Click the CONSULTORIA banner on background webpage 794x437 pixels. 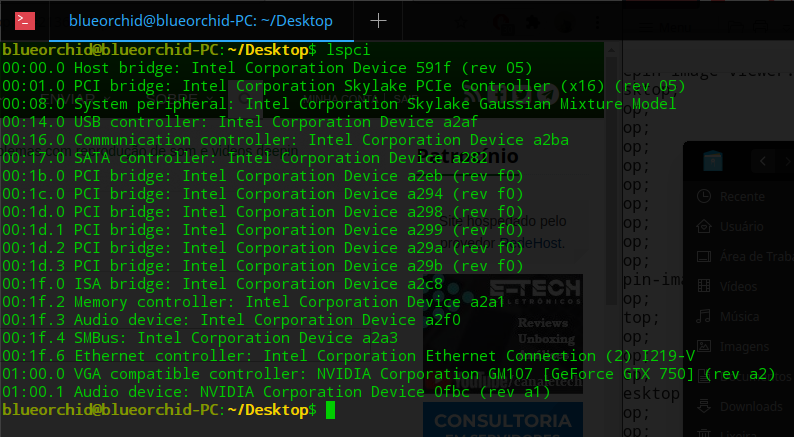[502, 420]
